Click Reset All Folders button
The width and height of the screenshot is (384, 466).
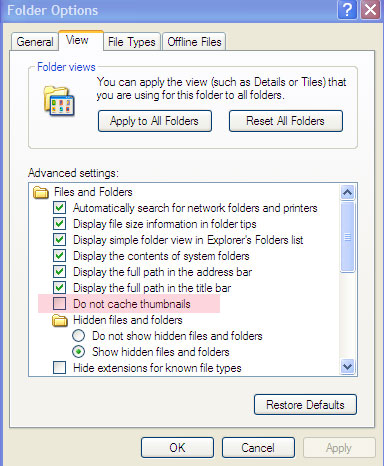coord(286,121)
